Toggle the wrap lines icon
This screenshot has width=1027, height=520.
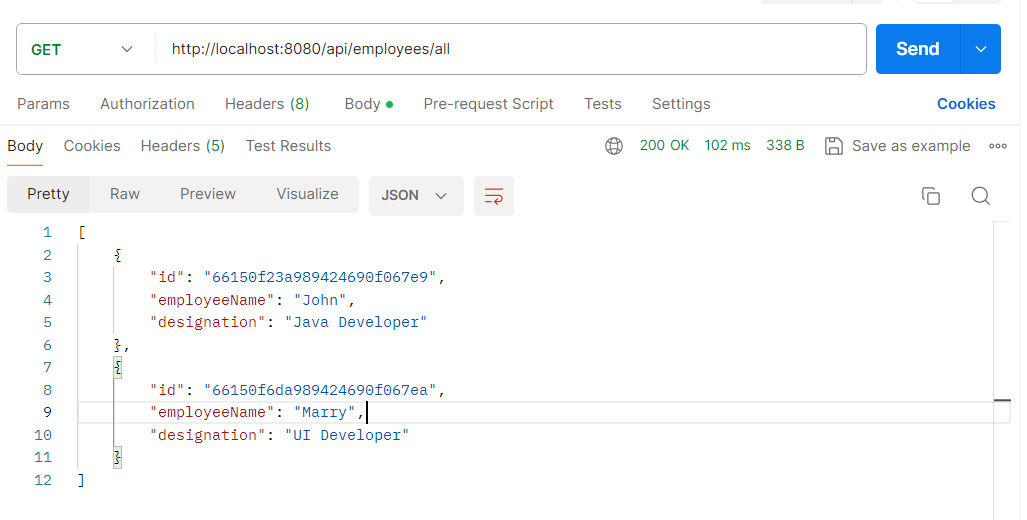click(494, 196)
